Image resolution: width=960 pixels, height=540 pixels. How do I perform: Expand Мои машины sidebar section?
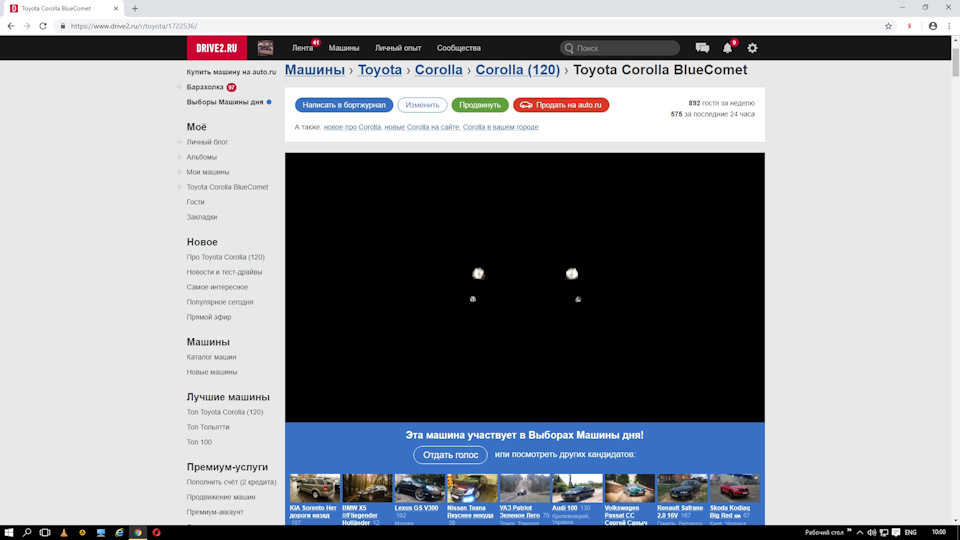click(x=179, y=172)
